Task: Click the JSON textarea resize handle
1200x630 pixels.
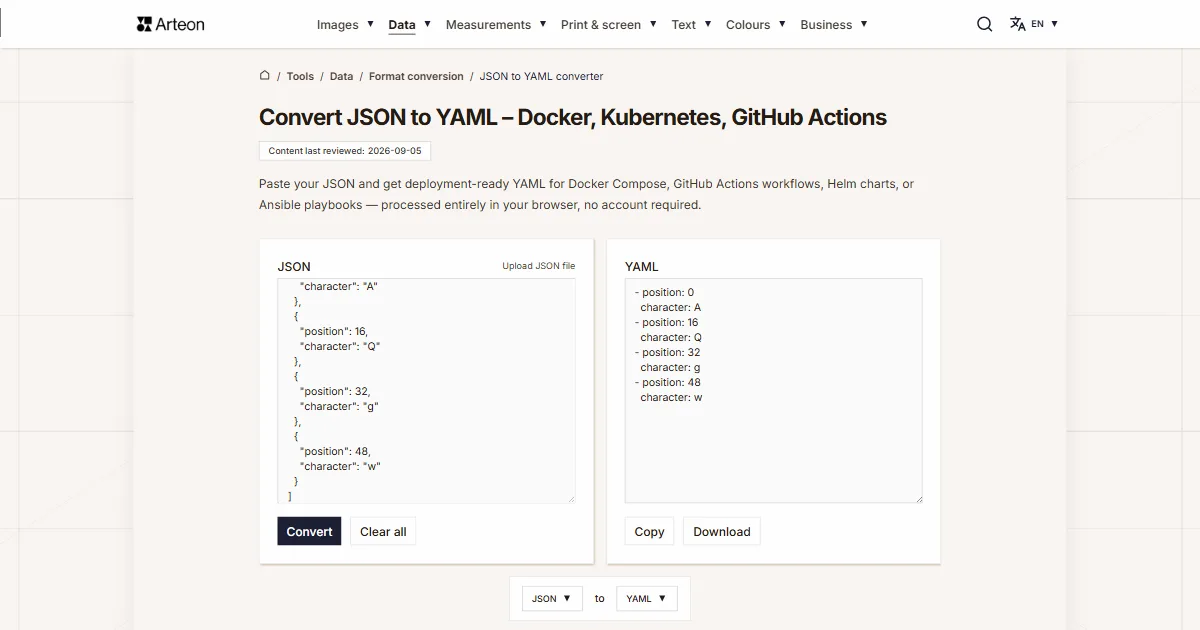Action: (x=571, y=498)
